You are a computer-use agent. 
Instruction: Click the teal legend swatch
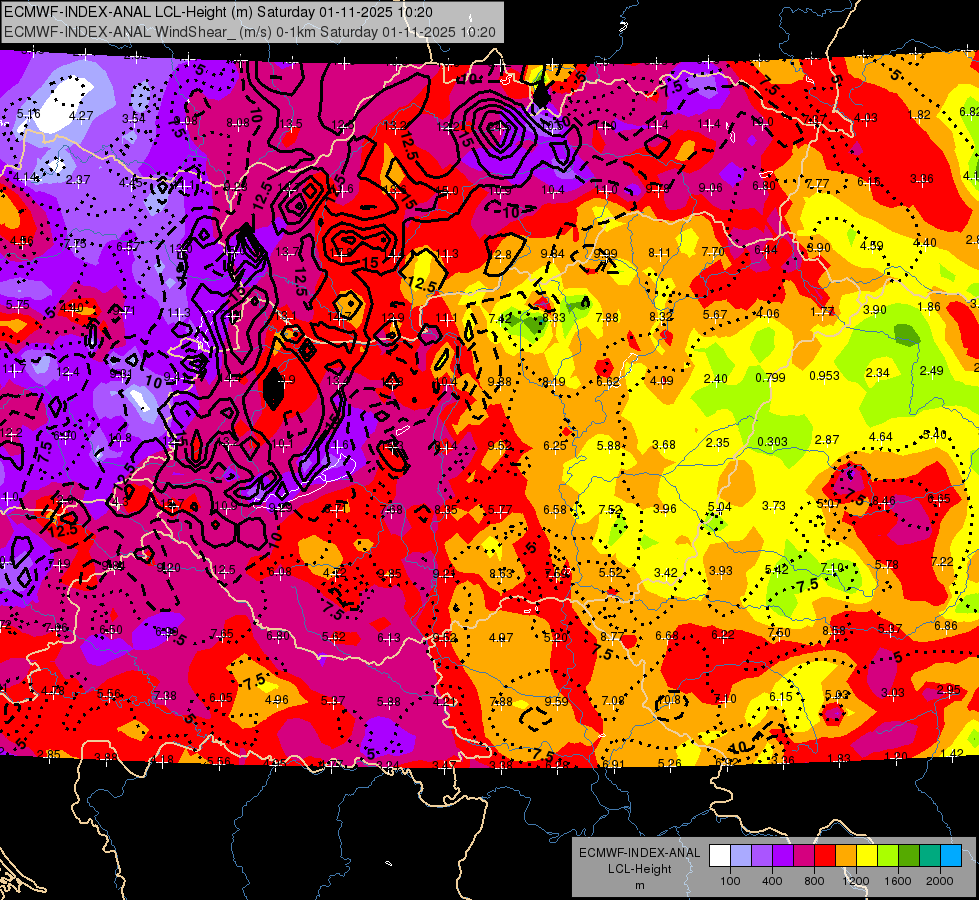click(930, 856)
